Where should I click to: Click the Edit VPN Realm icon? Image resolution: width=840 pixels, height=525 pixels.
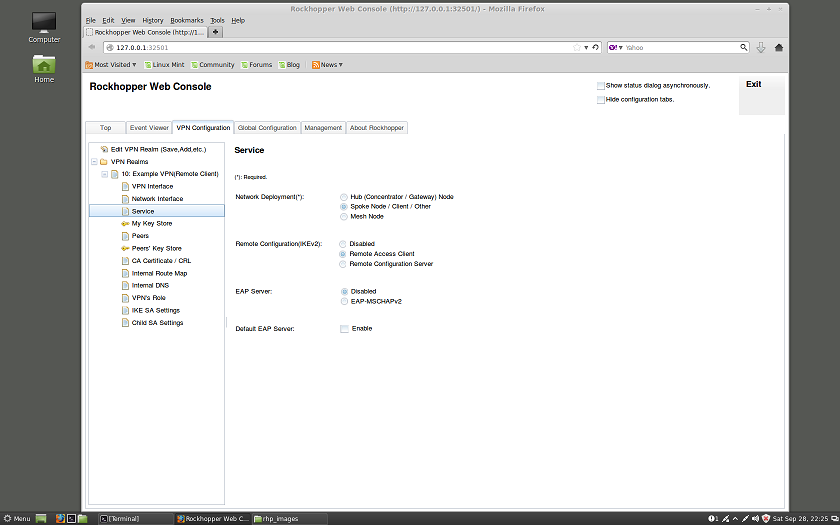pyautogui.click(x=103, y=149)
